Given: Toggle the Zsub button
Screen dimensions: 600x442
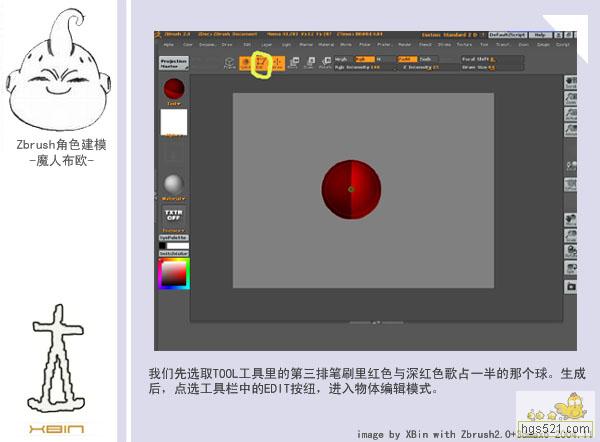Looking at the screenshot, I should coord(426,59).
